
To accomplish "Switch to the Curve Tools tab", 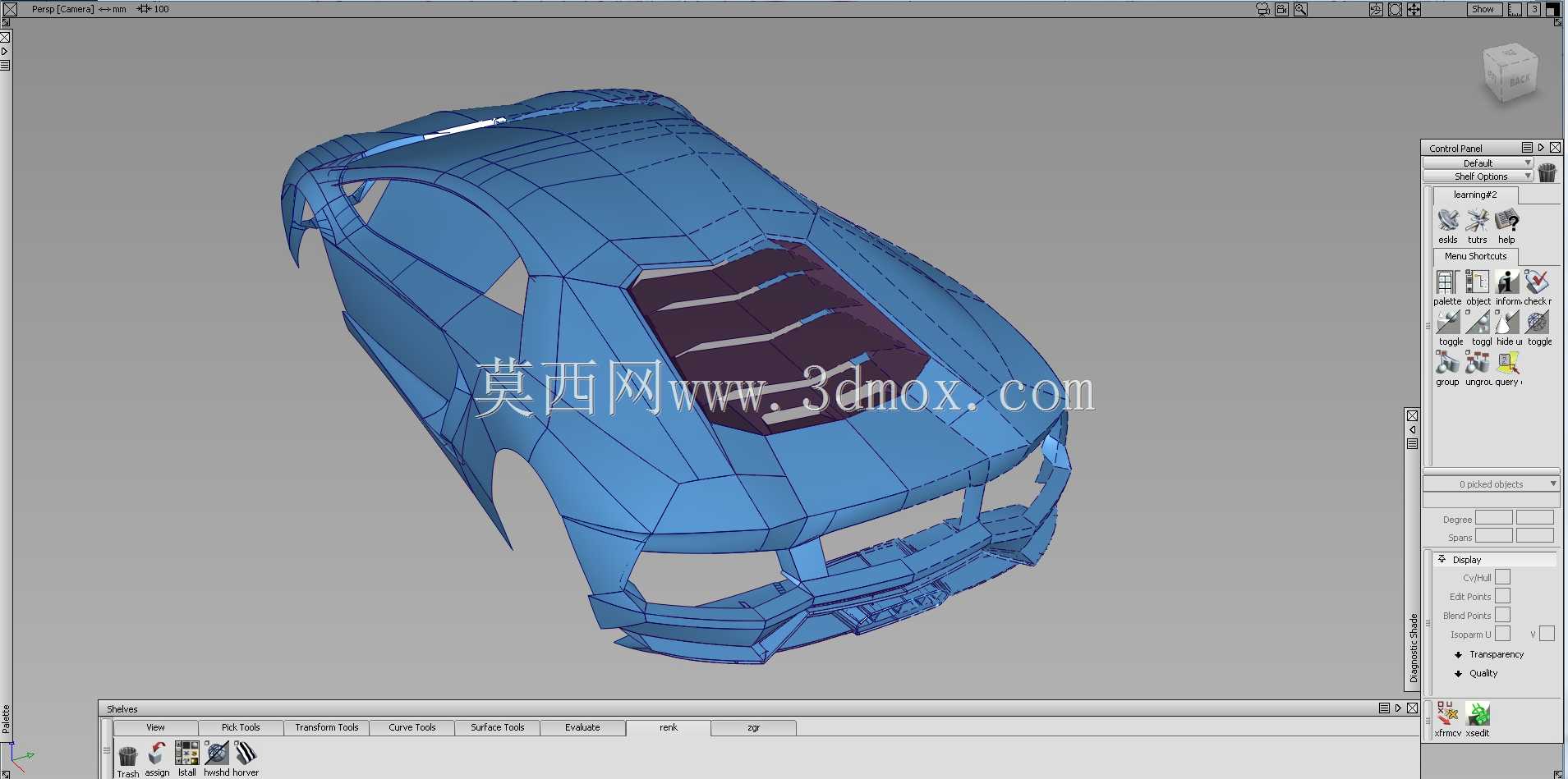I will pyautogui.click(x=412, y=727).
